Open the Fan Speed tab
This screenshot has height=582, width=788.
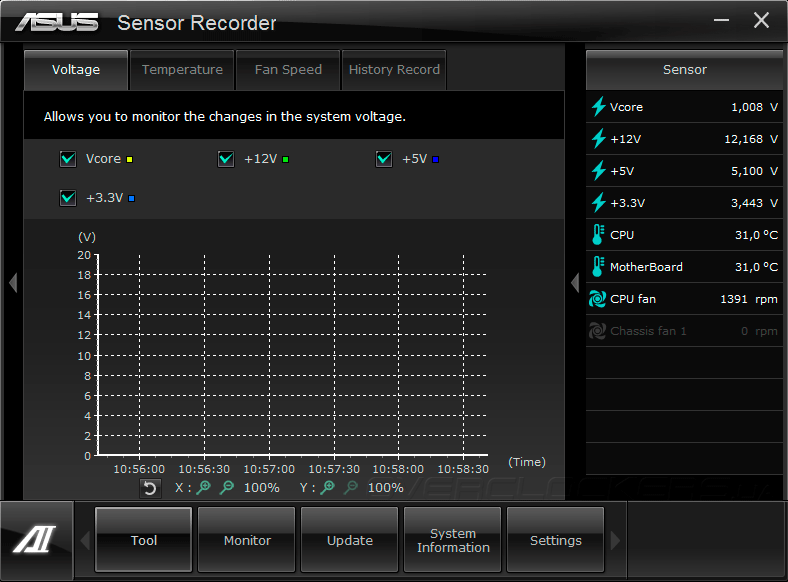(288, 70)
